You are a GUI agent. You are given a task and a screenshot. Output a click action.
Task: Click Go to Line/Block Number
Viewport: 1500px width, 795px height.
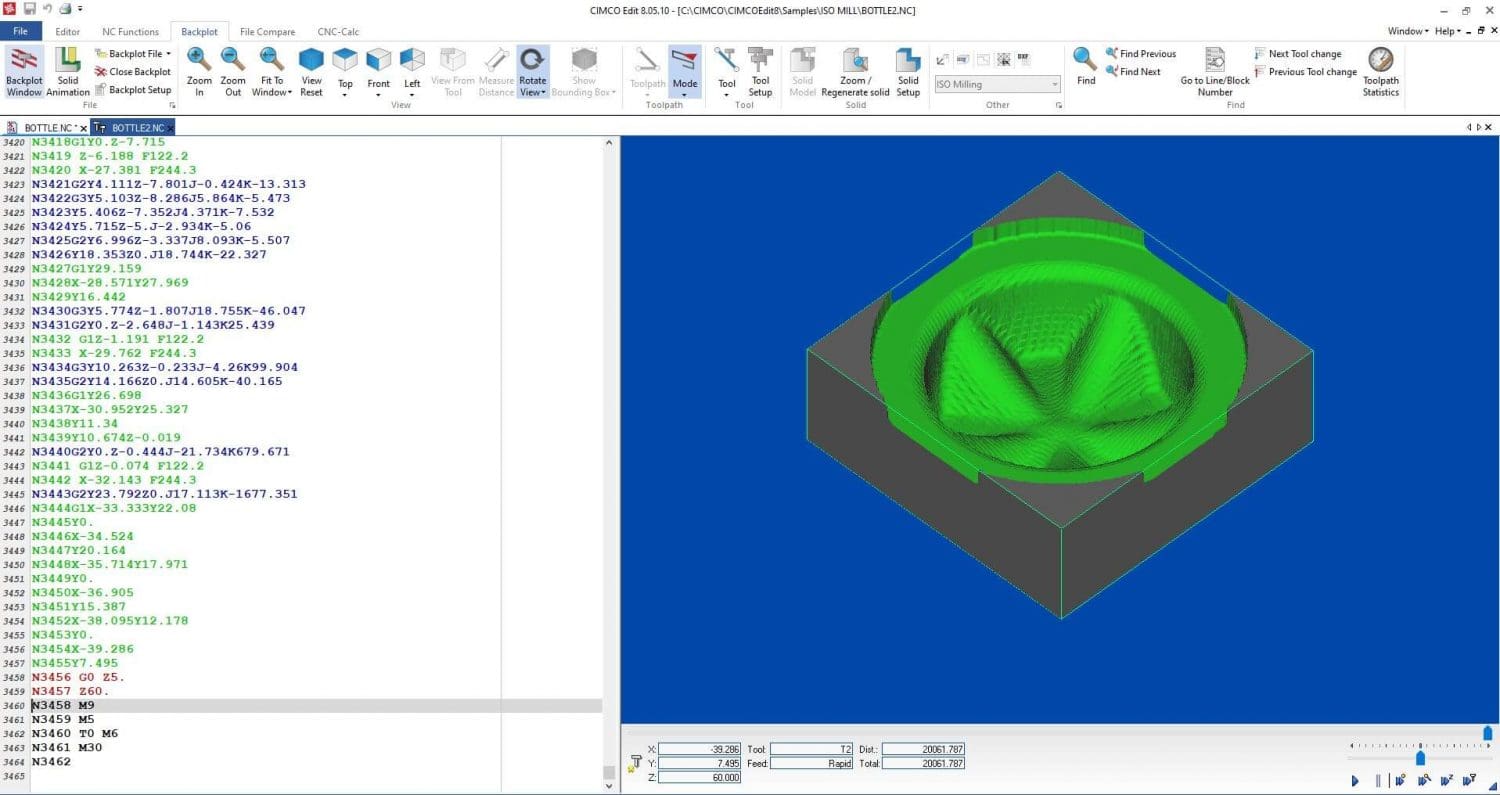pyautogui.click(x=1213, y=69)
